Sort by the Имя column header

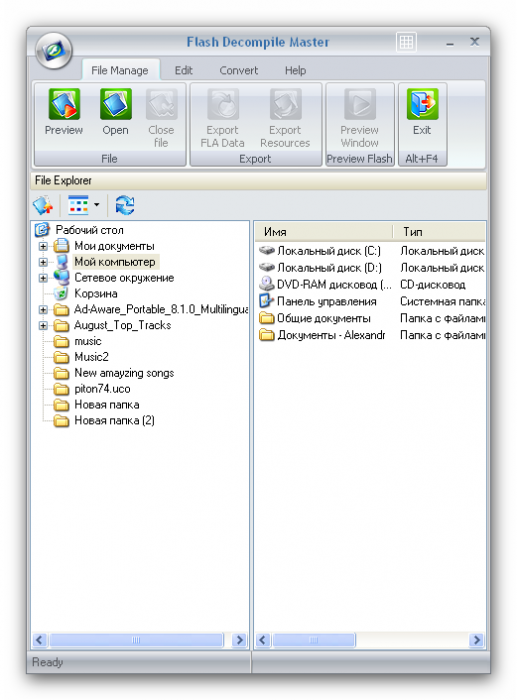point(324,232)
